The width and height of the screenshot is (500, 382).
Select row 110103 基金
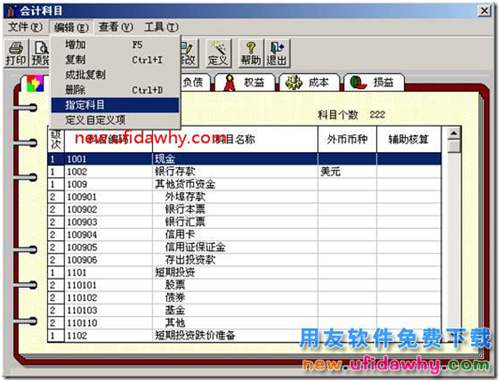click(245, 310)
